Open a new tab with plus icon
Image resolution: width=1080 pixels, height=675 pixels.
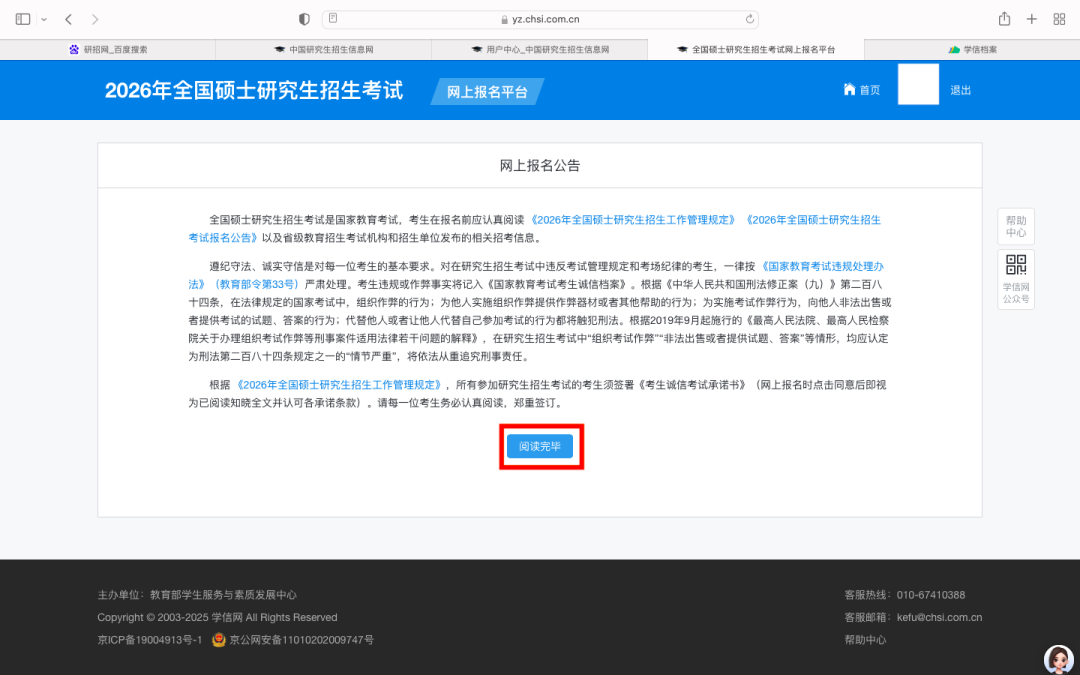pyautogui.click(x=1032, y=19)
